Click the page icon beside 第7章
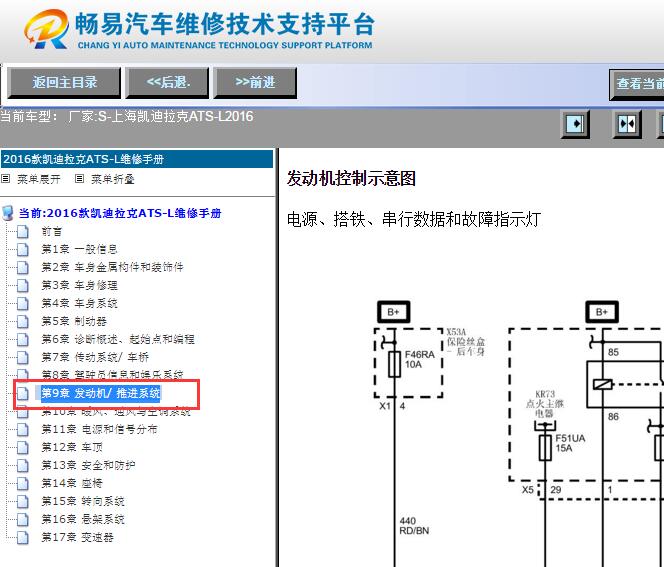The height and width of the screenshot is (567, 664). click(23, 357)
